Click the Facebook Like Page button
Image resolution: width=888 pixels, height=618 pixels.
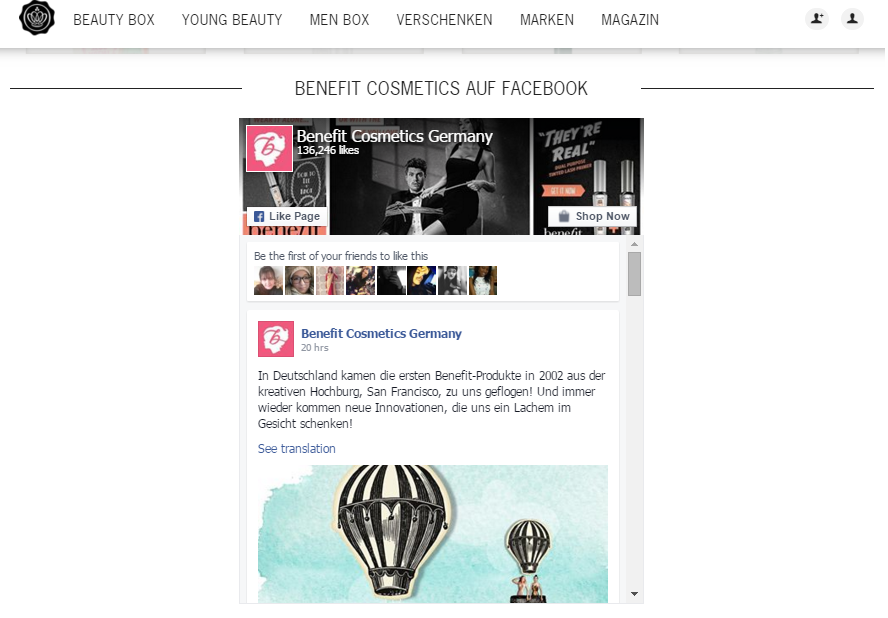(287, 216)
